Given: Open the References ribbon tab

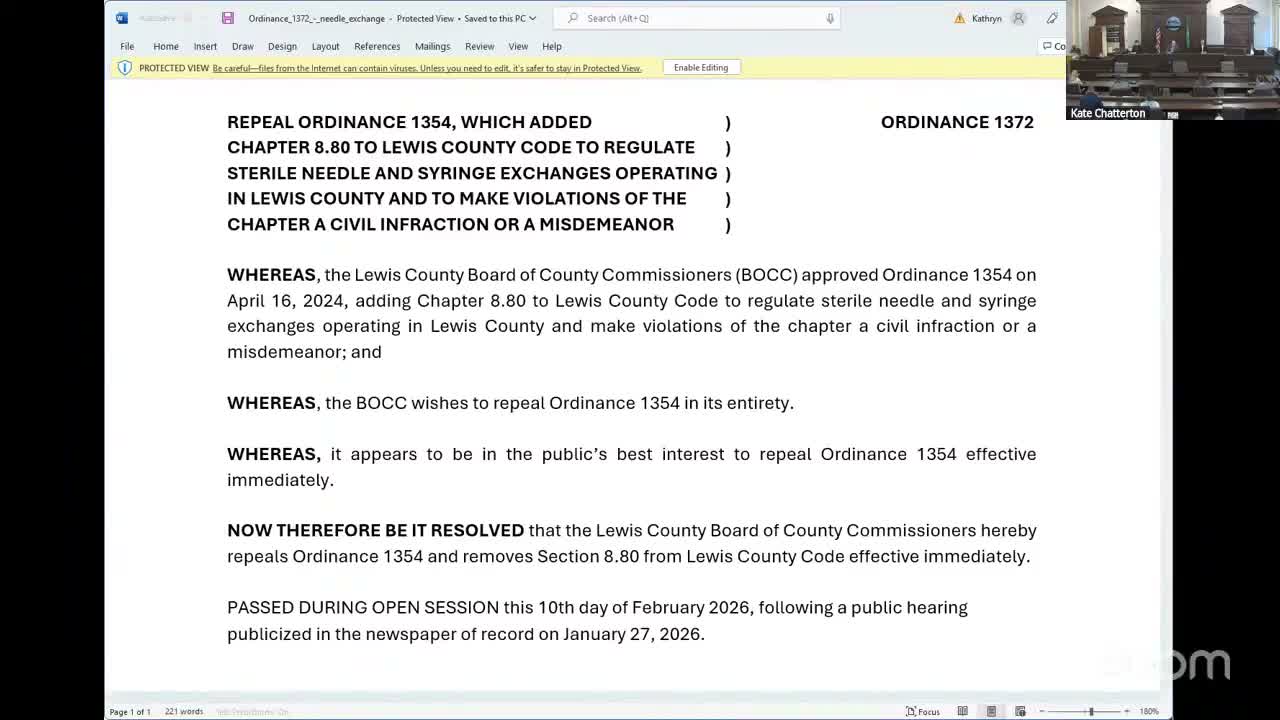Looking at the screenshot, I should [x=377, y=46].
